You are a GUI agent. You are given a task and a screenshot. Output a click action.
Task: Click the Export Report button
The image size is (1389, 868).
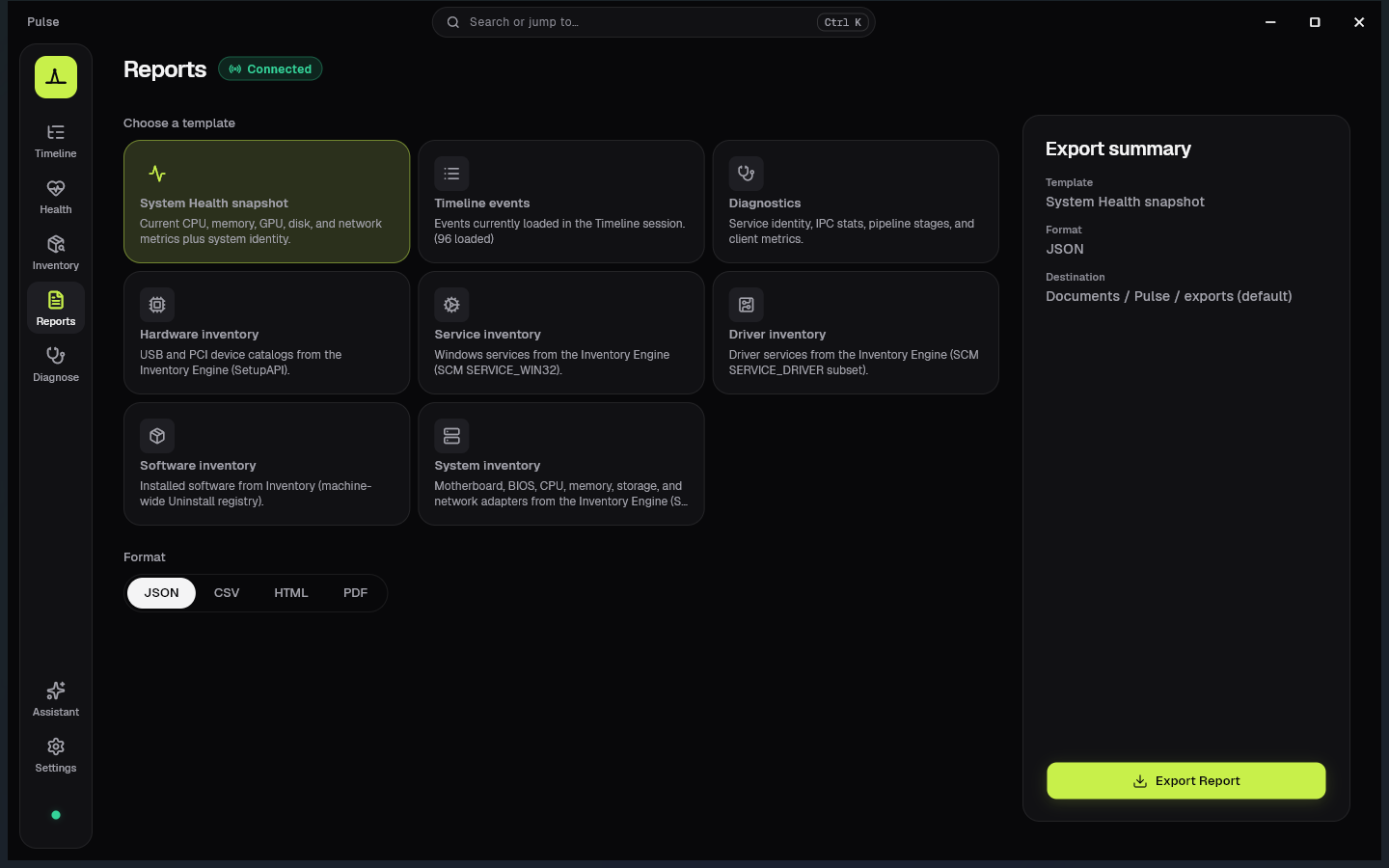click(x=1186, y=781)
